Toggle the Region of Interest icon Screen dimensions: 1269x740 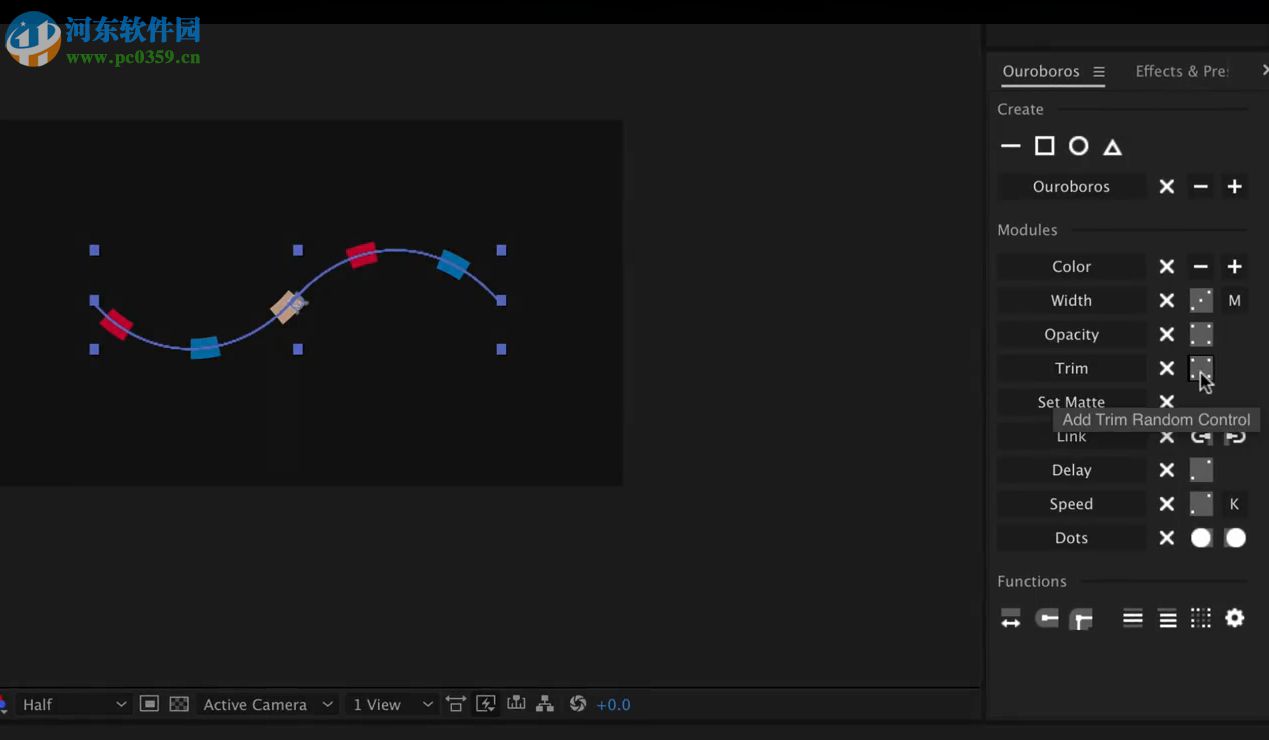[149, 704]
